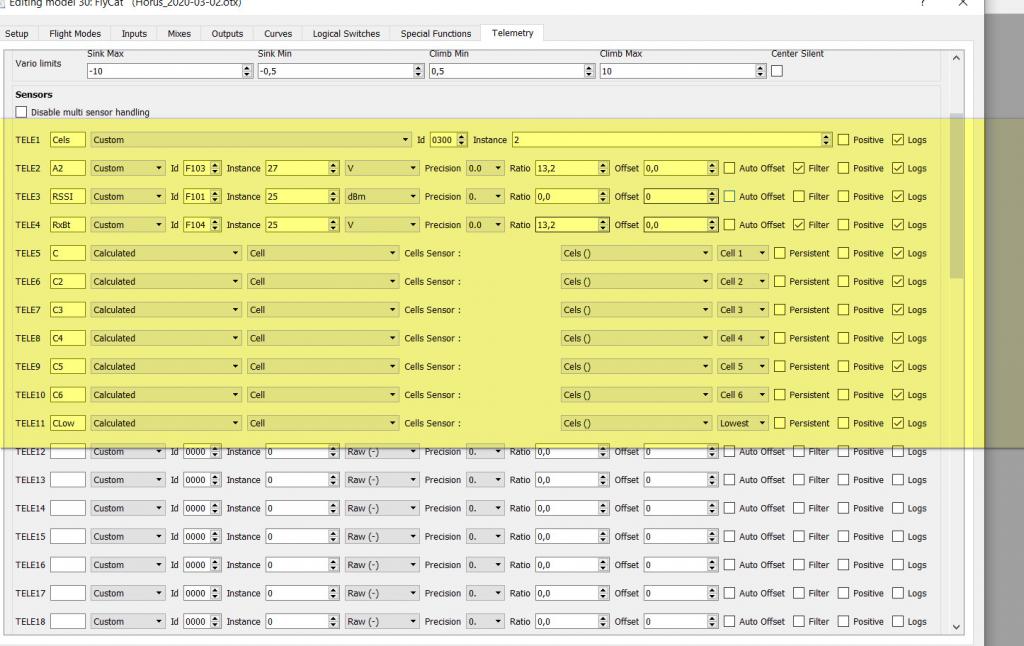1024x646 pixels.
Task: Open TELE1 Custom sensor type dropdown
Action: point(250,140)
